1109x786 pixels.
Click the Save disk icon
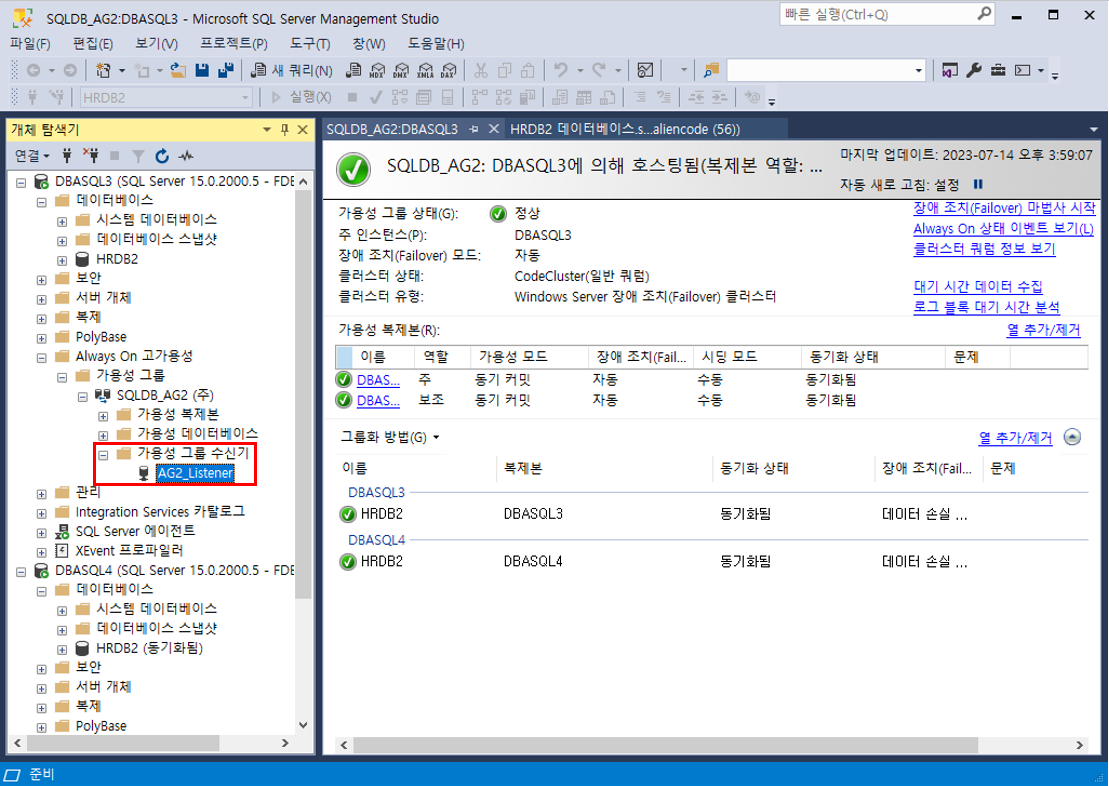coord(202,70)
